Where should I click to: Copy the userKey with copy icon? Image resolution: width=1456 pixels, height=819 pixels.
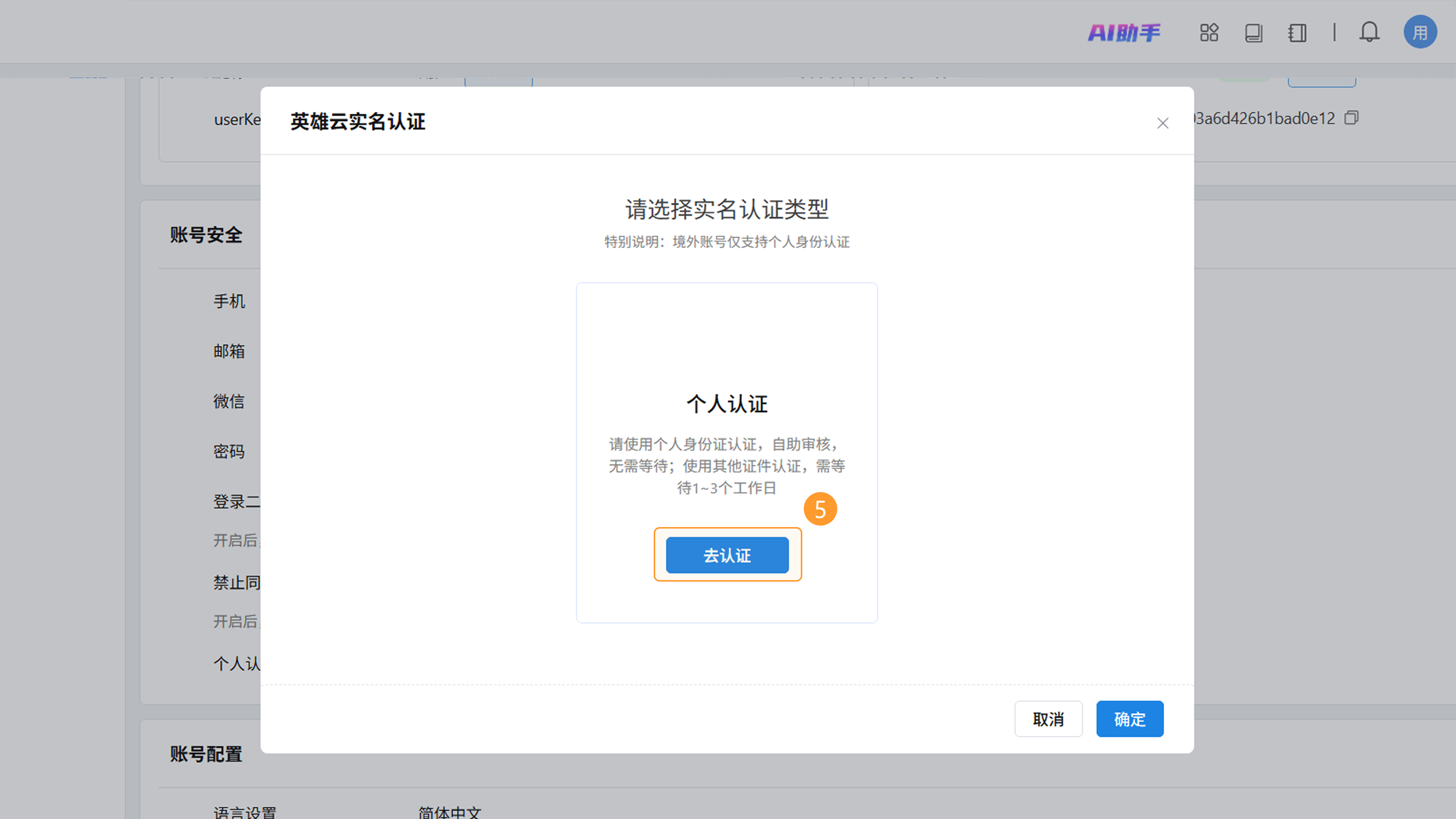point(1351,118)
